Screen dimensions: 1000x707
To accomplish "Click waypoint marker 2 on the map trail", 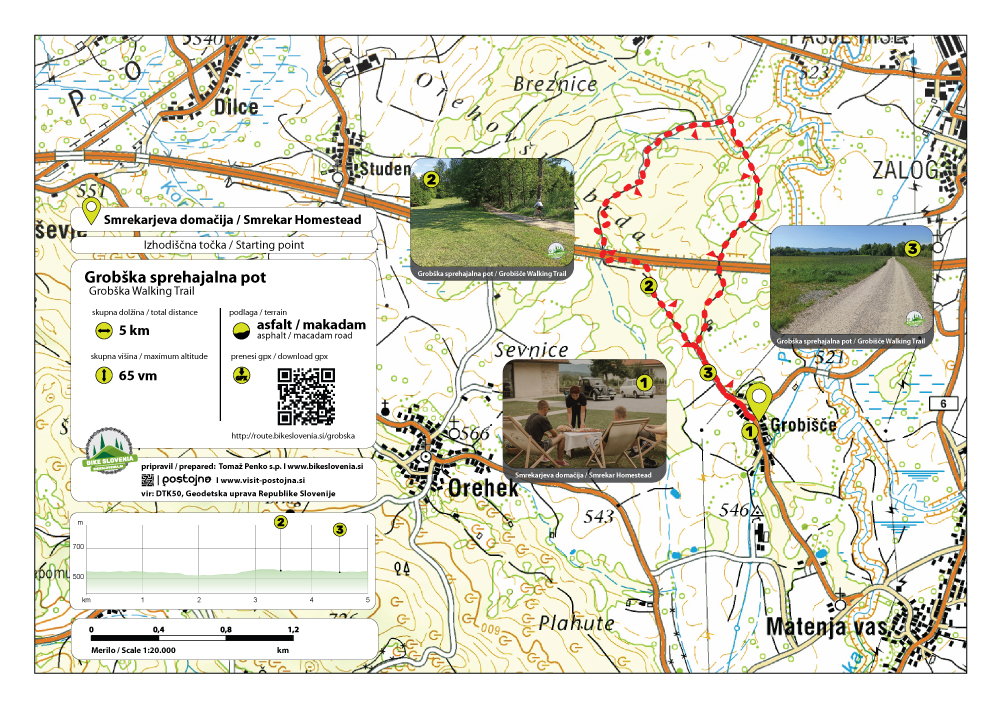I will point(648,286).
